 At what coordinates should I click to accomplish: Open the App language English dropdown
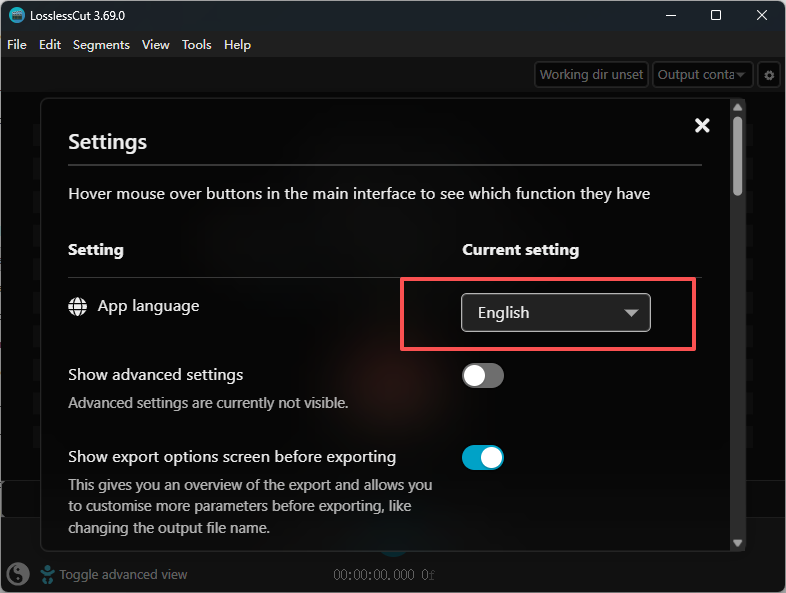click(555, 312)
